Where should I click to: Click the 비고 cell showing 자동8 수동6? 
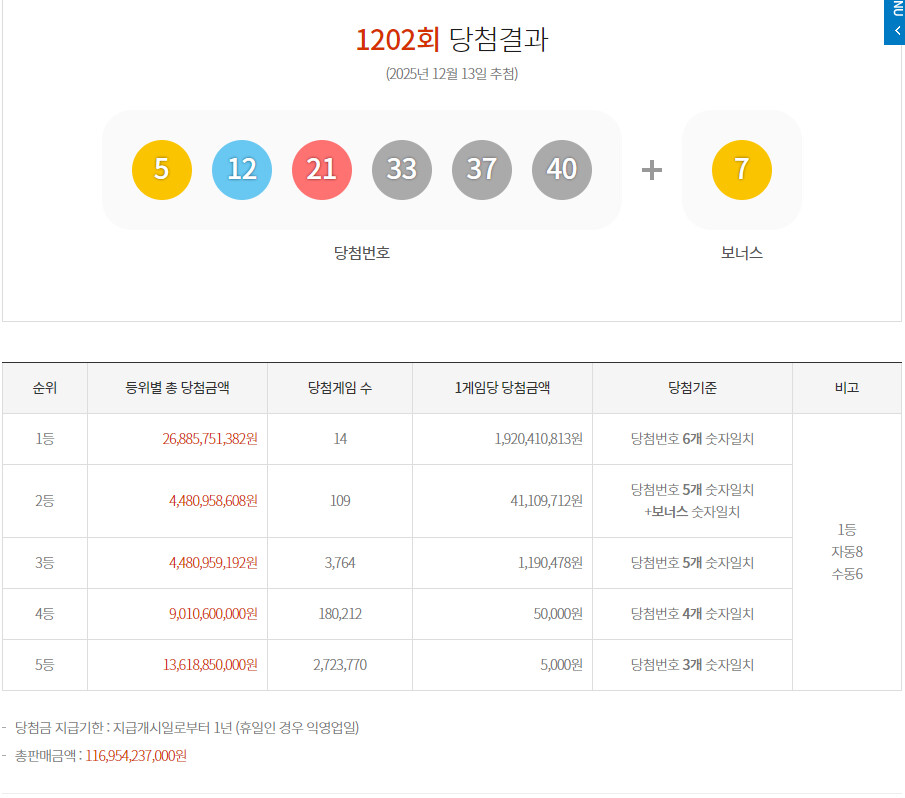[847, 552]
